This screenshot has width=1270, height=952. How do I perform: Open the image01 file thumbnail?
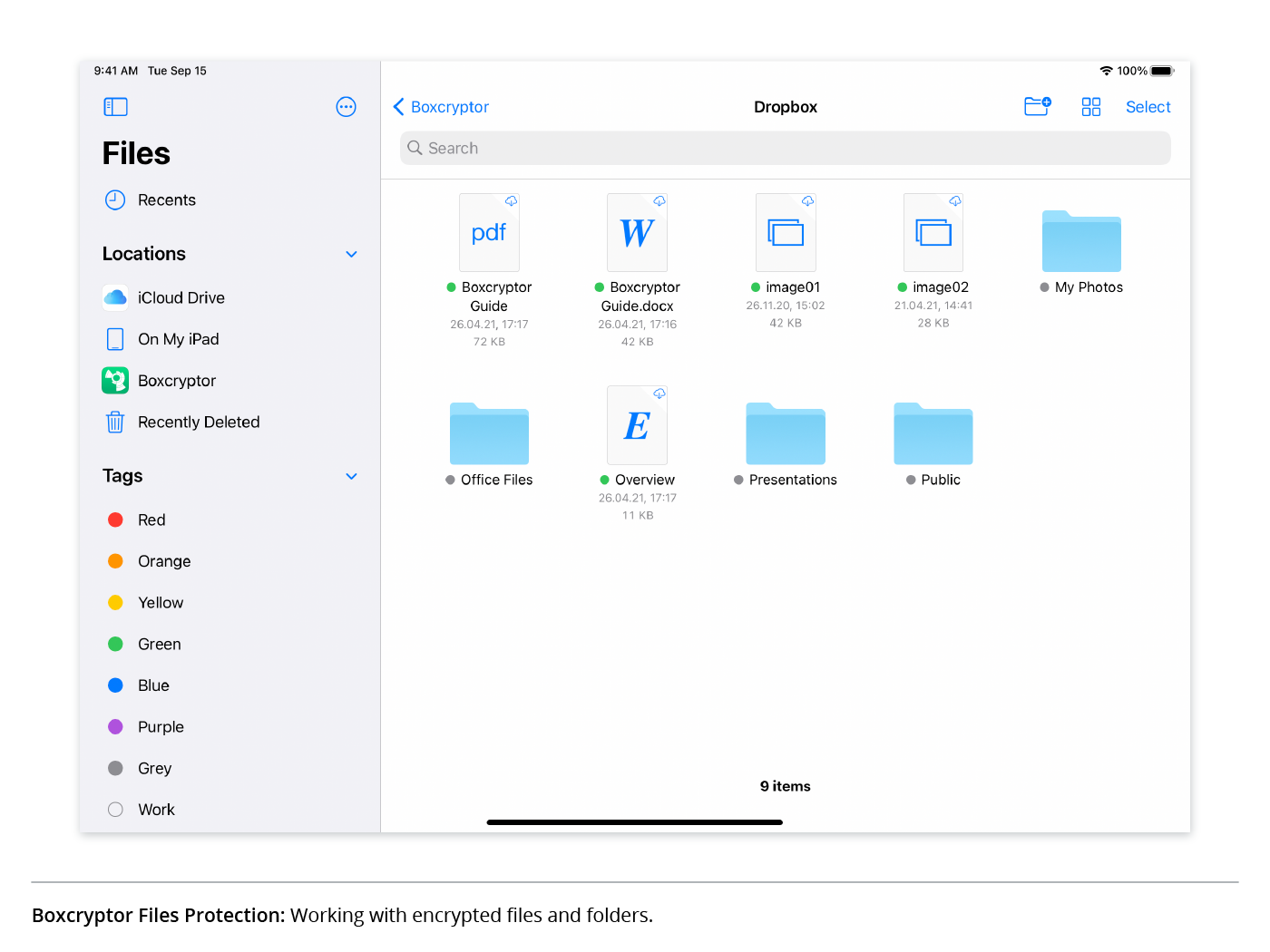[x=786, y=233]
